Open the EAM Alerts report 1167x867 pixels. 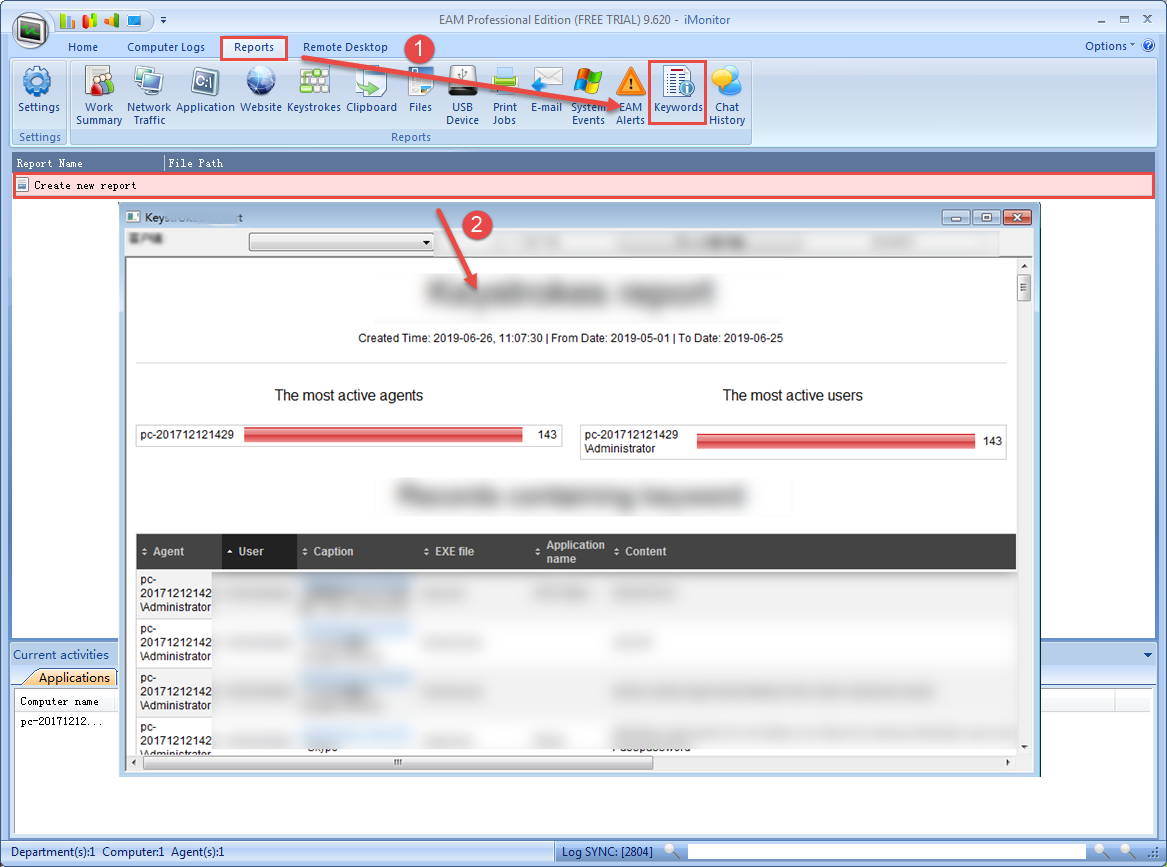(630, 95)
